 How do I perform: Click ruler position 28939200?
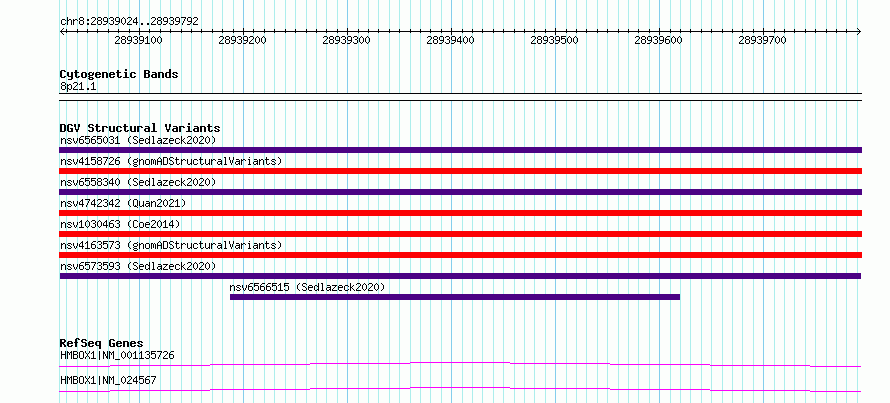coord(242,40)
